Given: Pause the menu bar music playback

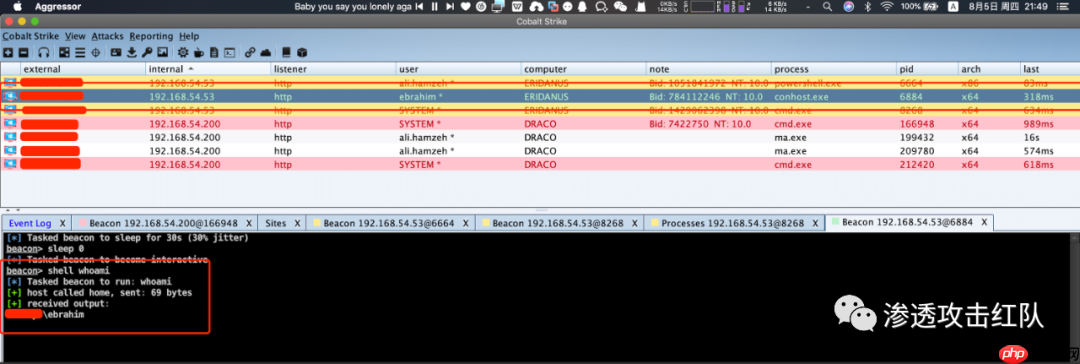Looking at the screenshot, I should [x=434, y=6].
